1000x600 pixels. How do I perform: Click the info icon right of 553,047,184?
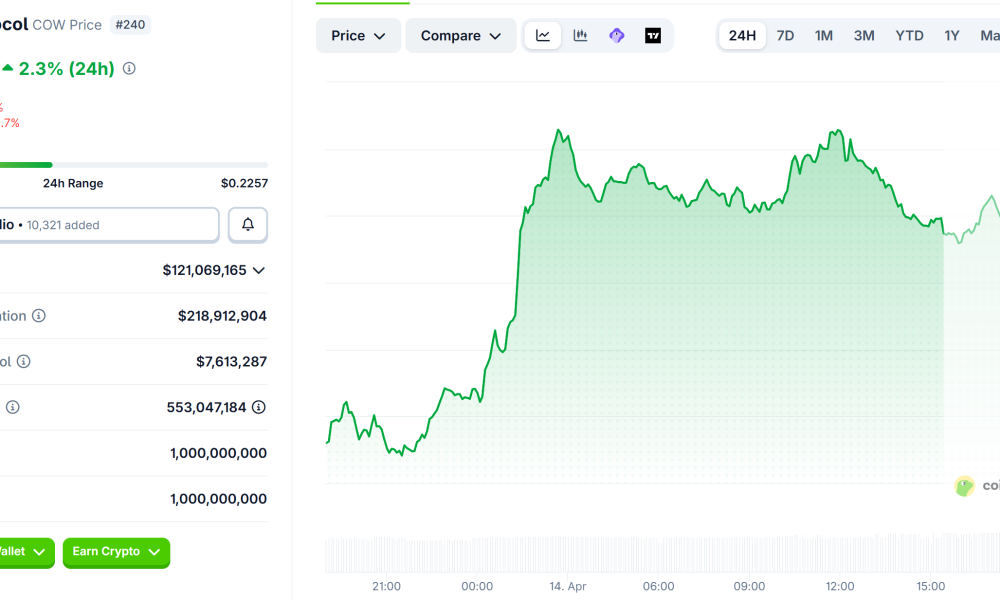point(259,407)
